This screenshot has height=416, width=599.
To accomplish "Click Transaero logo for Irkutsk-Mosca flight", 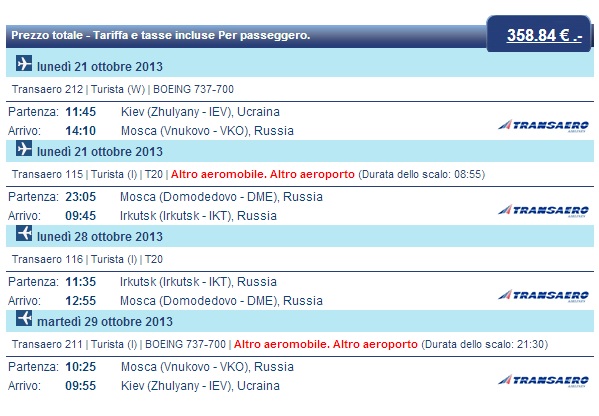I will [543, 295].
